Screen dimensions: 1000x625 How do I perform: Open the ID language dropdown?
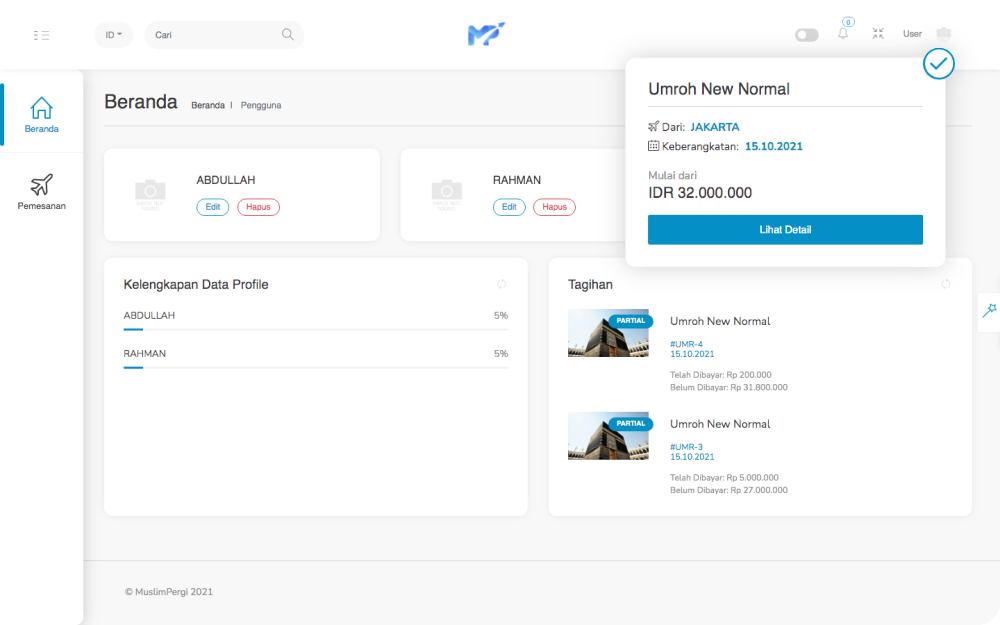point(114,35)
